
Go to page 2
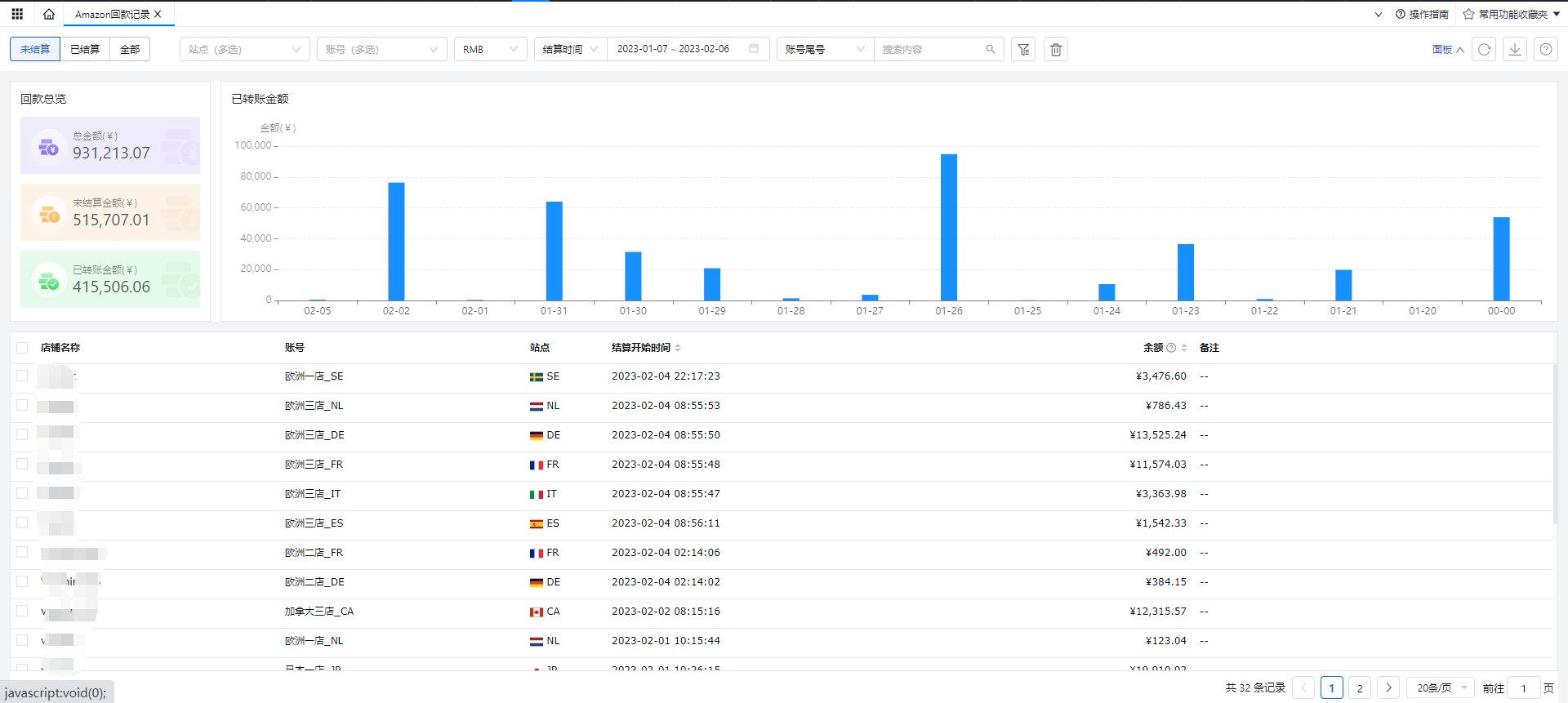(1360, 688)
